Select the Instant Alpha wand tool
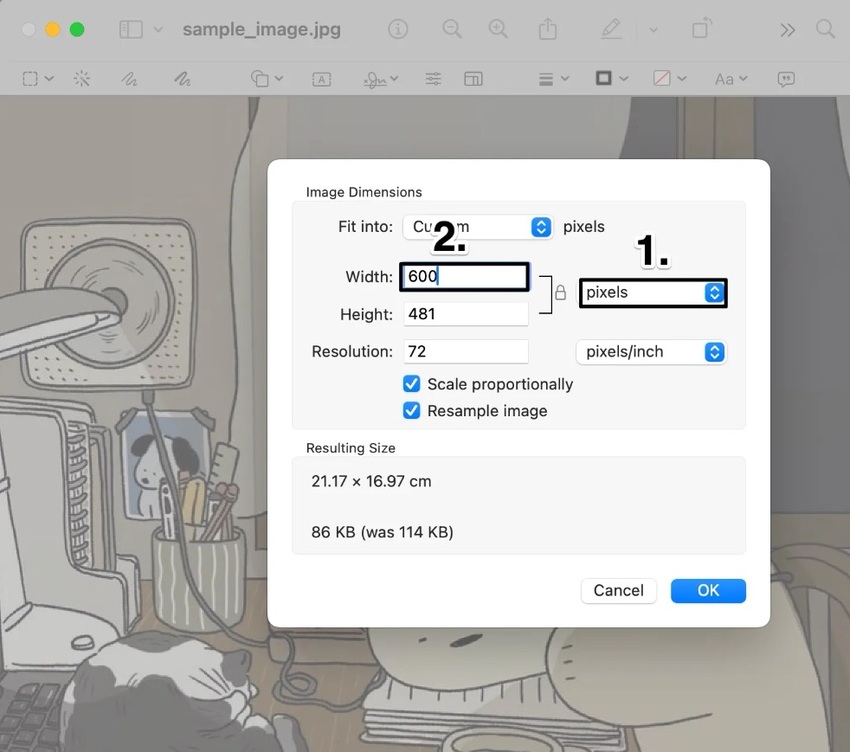The image size is (850, 752). click(x=82, y=79)
